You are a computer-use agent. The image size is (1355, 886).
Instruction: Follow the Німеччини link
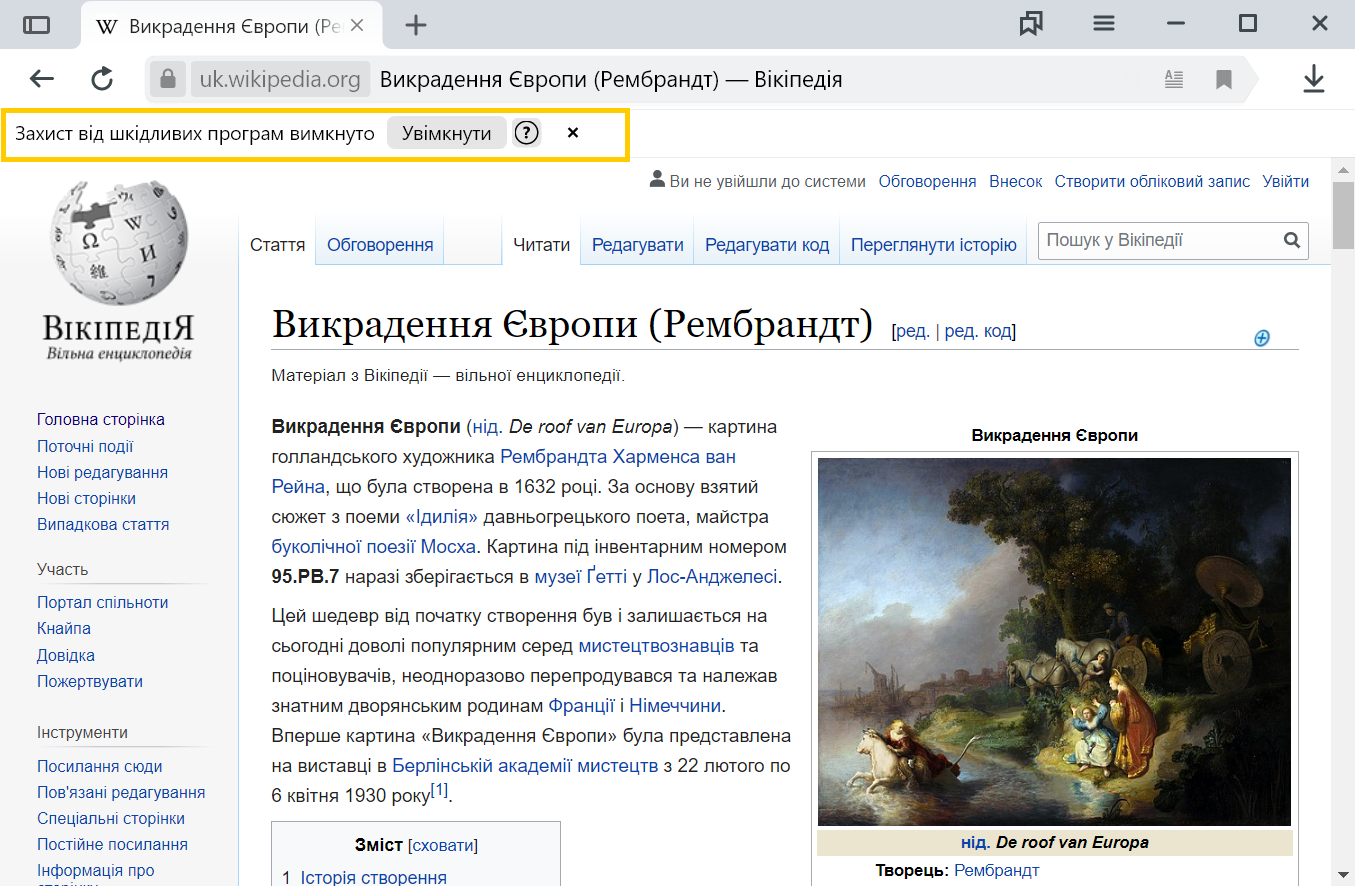coord(675,706)
